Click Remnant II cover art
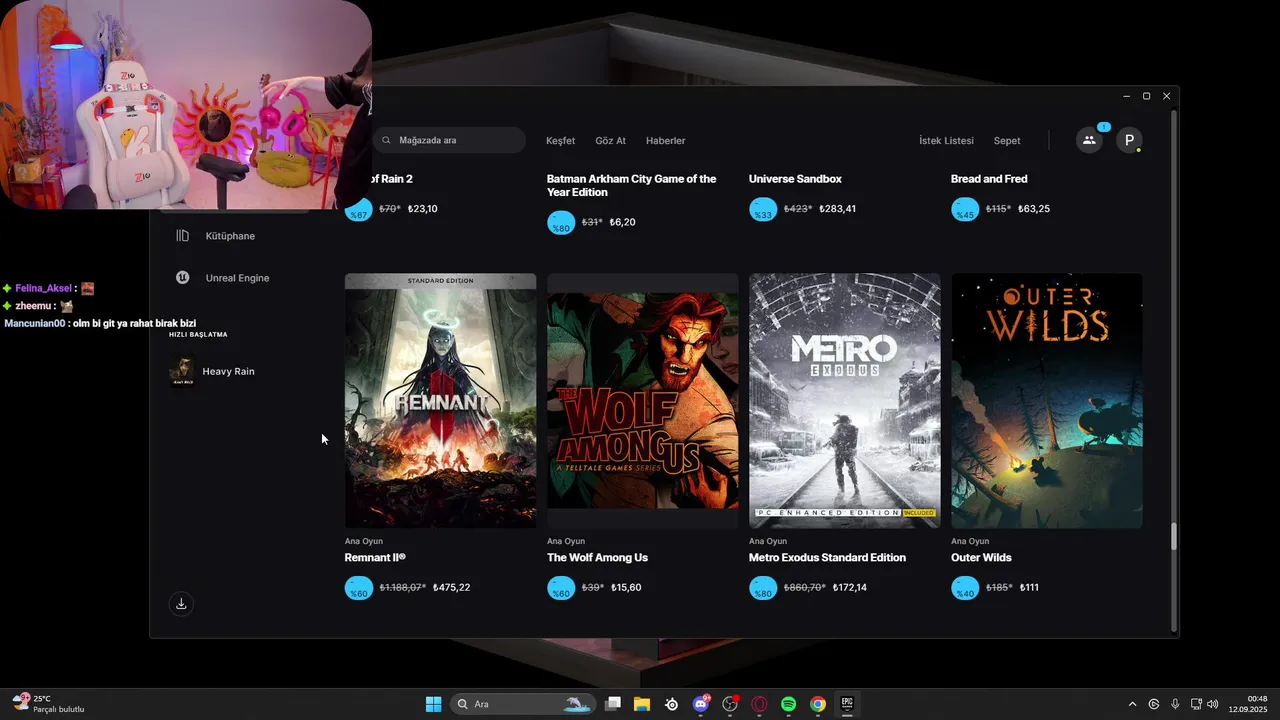The width and height of the screenshot is (1280, 720). click(x=440, y=400)
